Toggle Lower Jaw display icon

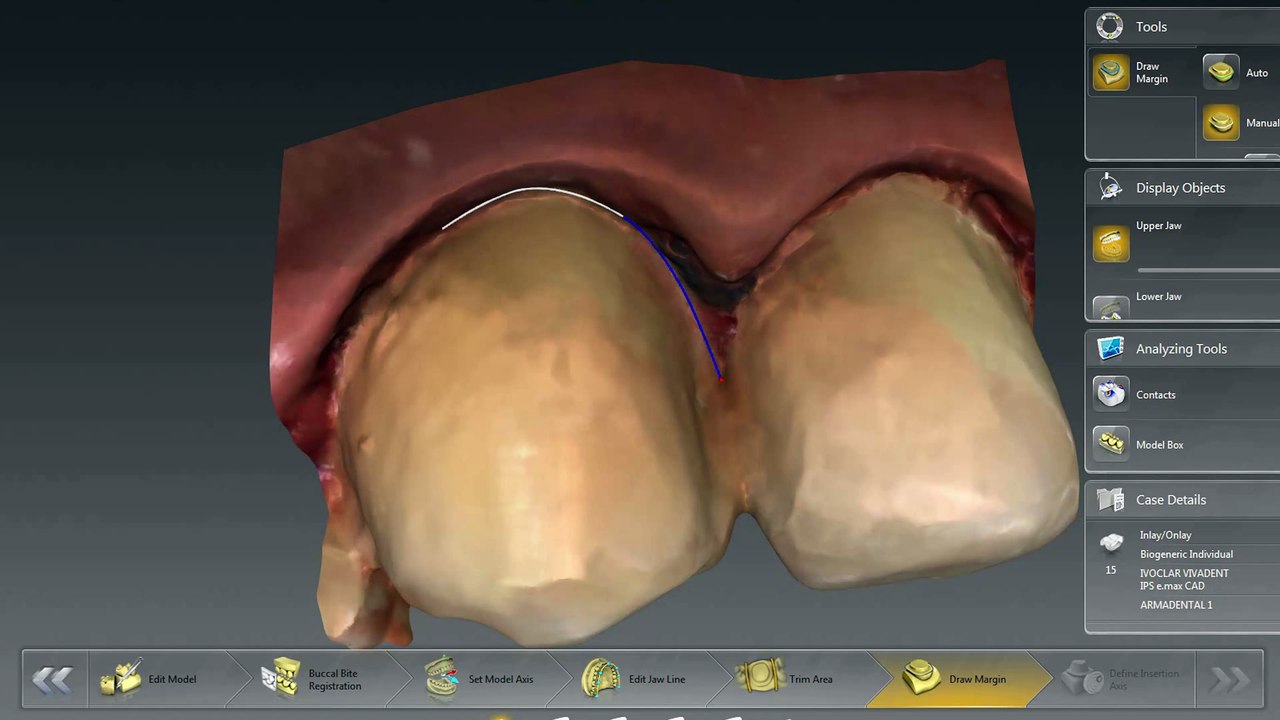click(x=1111, y=307)
